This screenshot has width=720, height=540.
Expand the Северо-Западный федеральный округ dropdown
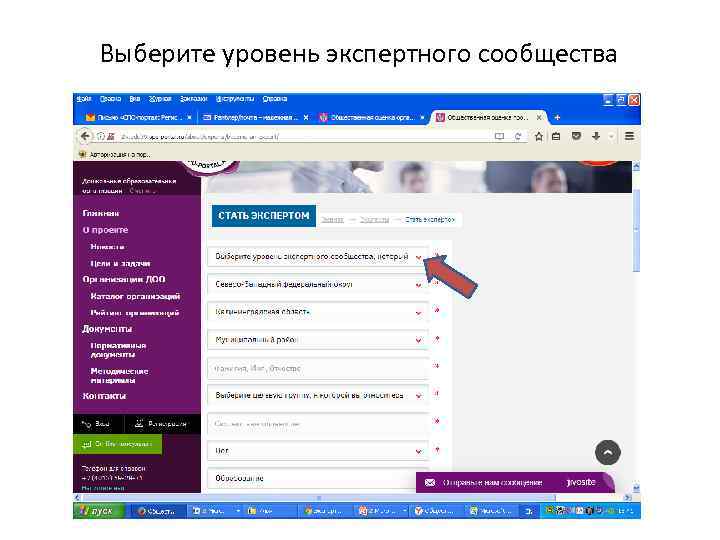(x=318, y=285)
